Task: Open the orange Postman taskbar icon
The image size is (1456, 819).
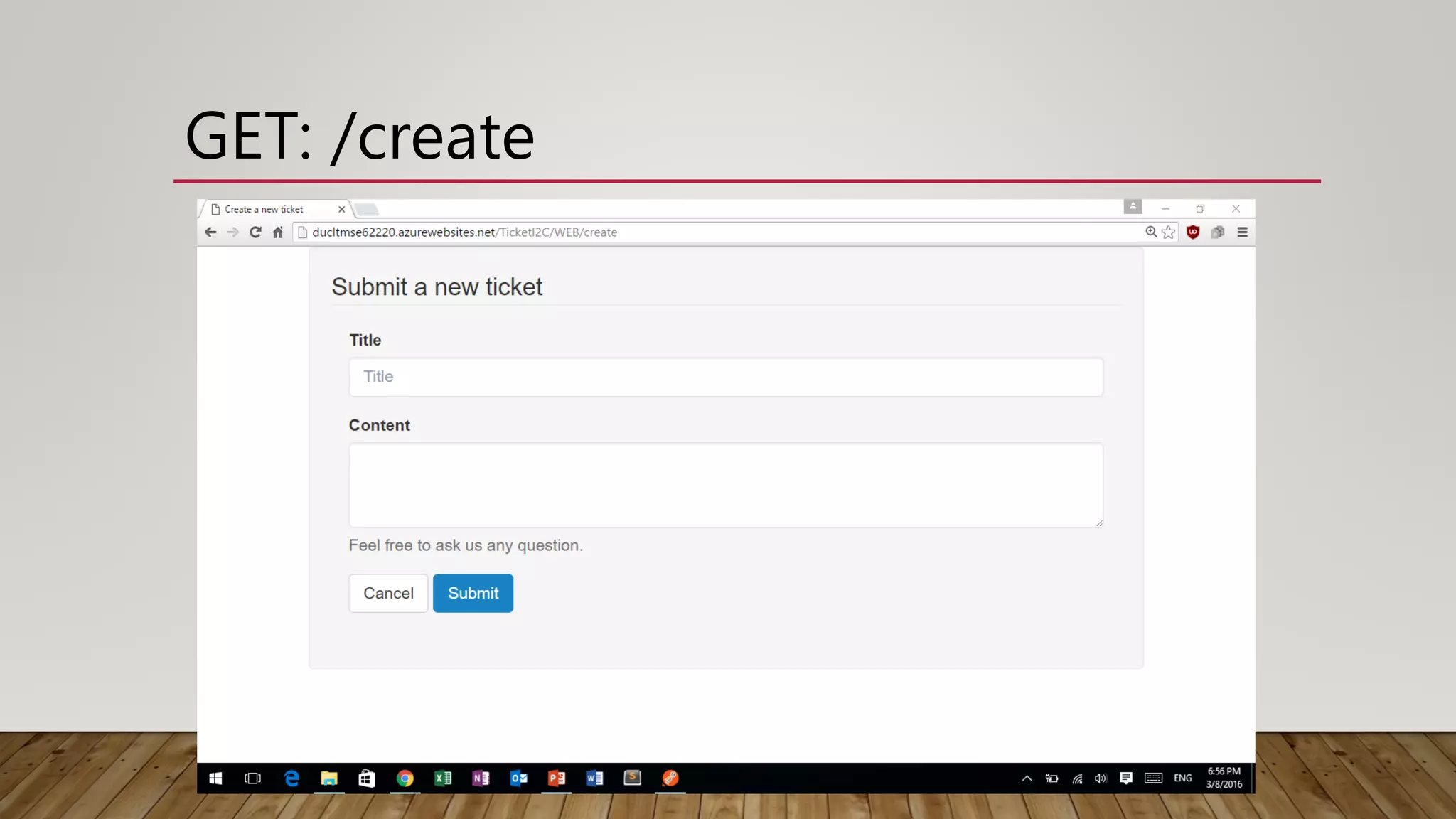Action: [x=670, y=778]
